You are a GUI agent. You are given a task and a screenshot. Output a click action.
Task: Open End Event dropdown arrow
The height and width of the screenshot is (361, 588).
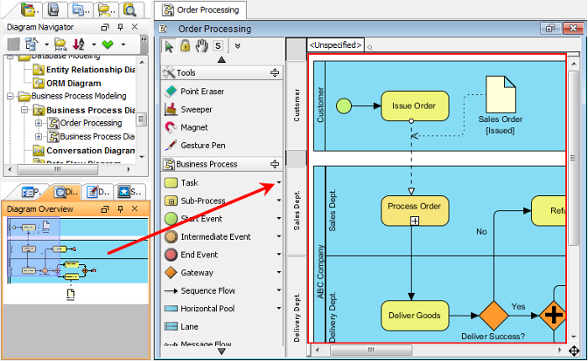(x=279, y=254)
